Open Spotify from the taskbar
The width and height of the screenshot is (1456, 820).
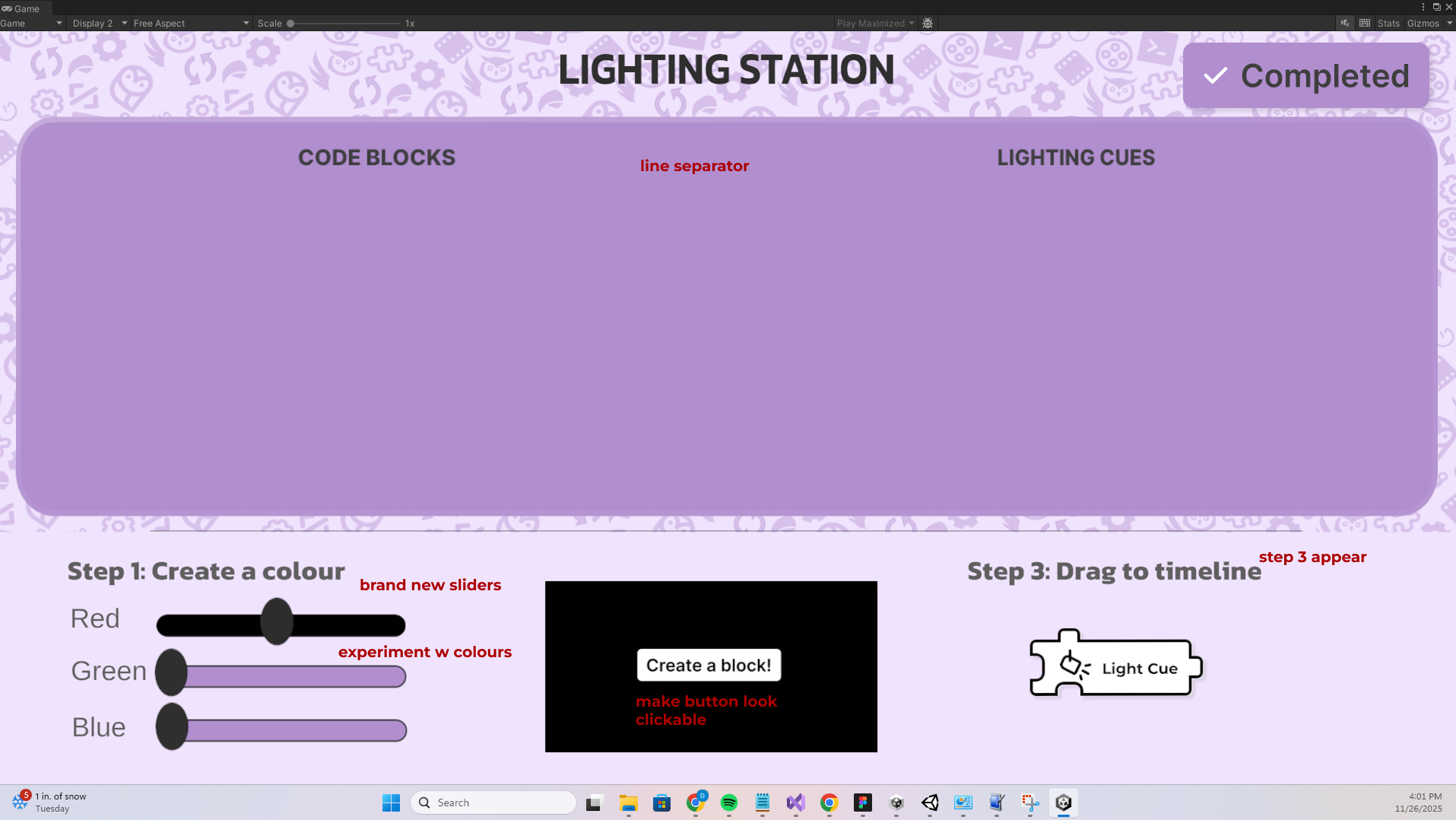729,803
